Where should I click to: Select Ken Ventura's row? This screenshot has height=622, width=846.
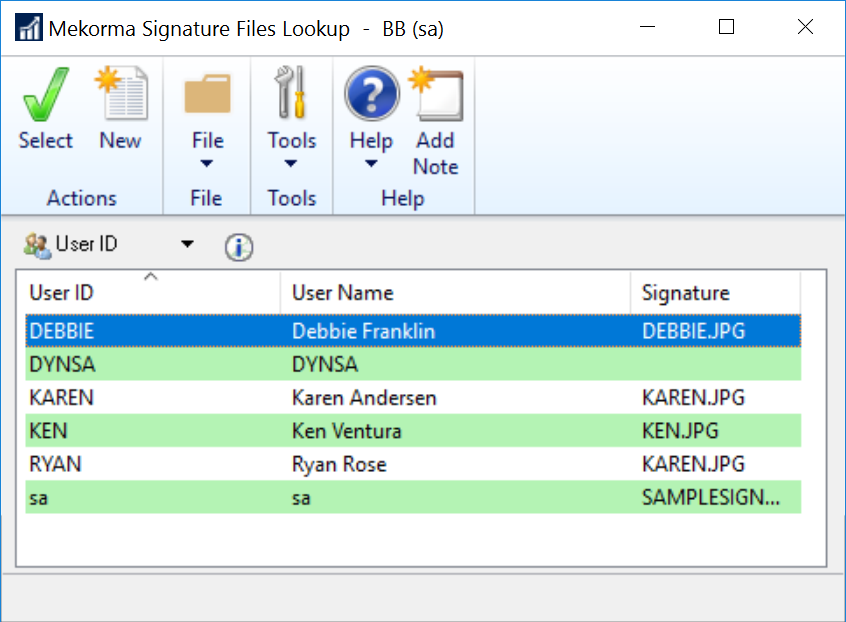150,430
